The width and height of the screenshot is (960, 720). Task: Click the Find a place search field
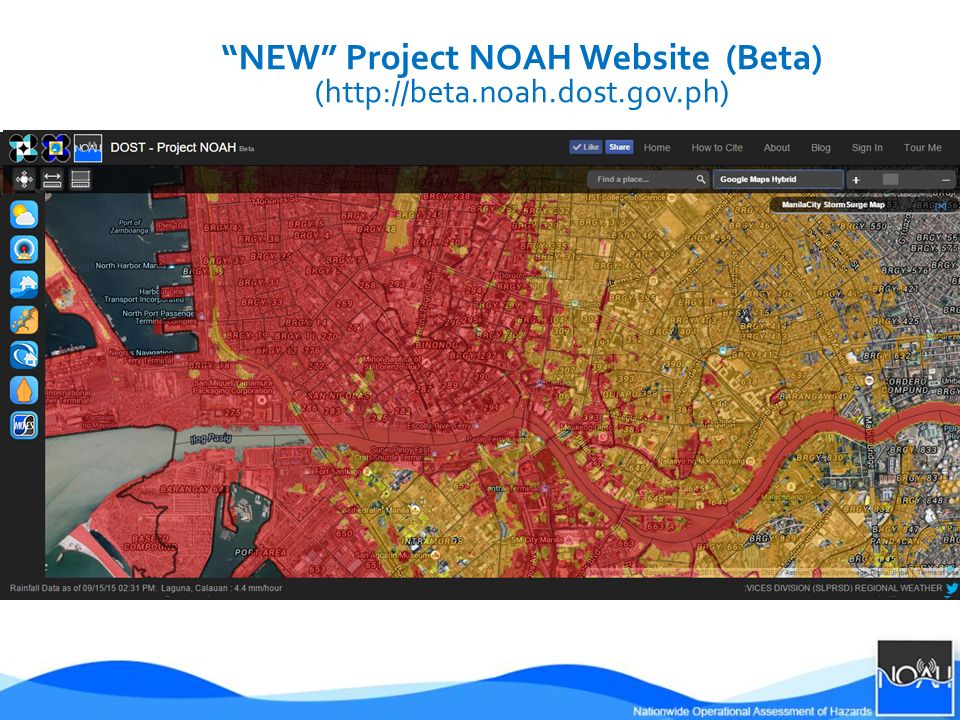tap(648, 179)
